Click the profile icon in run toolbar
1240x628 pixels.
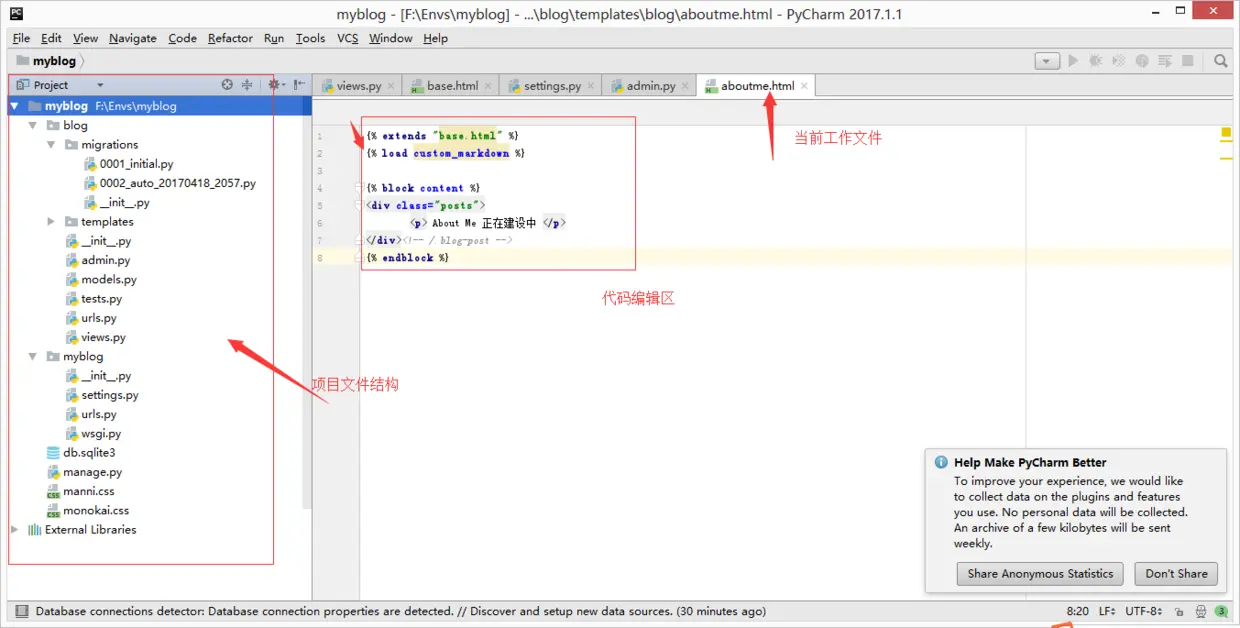click(1142, 61)
